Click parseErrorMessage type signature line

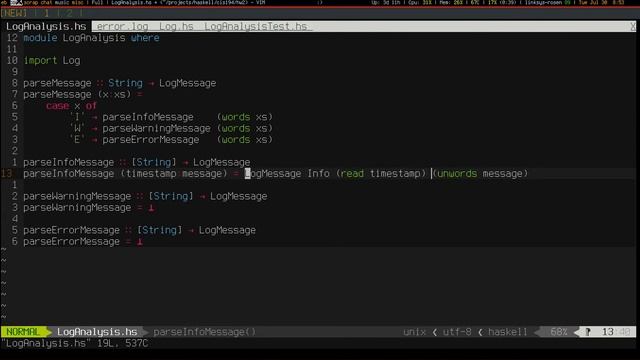(x=139, y=230)
